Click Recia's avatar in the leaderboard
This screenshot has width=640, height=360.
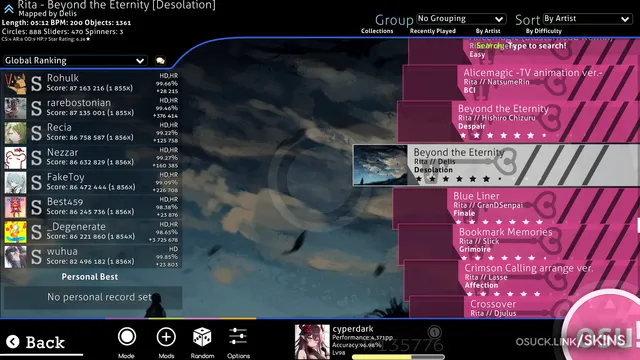click(15, 133)
